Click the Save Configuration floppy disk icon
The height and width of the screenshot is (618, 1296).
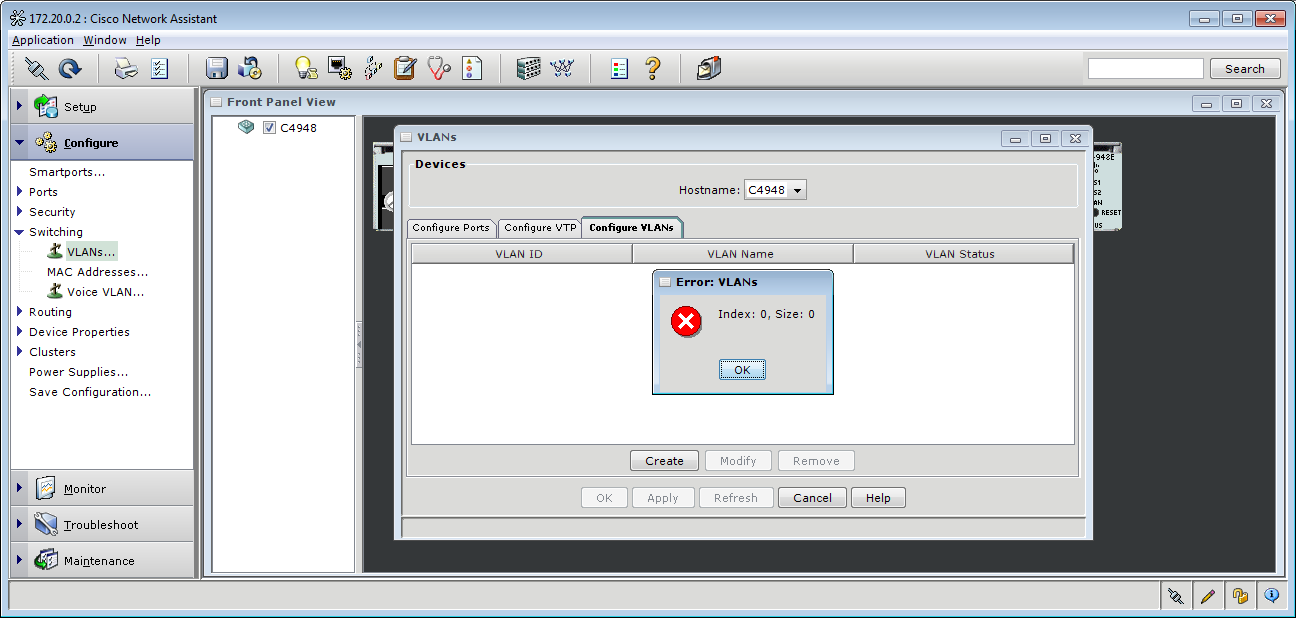(x=217, y=69)
